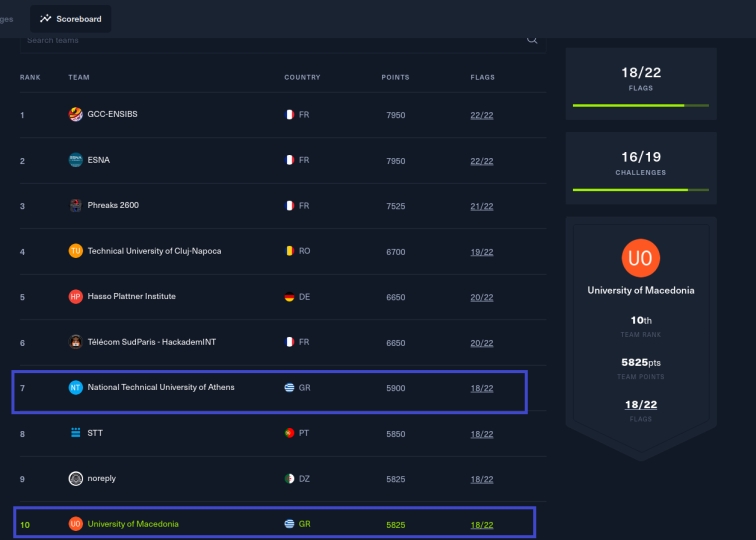
Task: Click University of Macedonia title in card
Action: [641, 290]
